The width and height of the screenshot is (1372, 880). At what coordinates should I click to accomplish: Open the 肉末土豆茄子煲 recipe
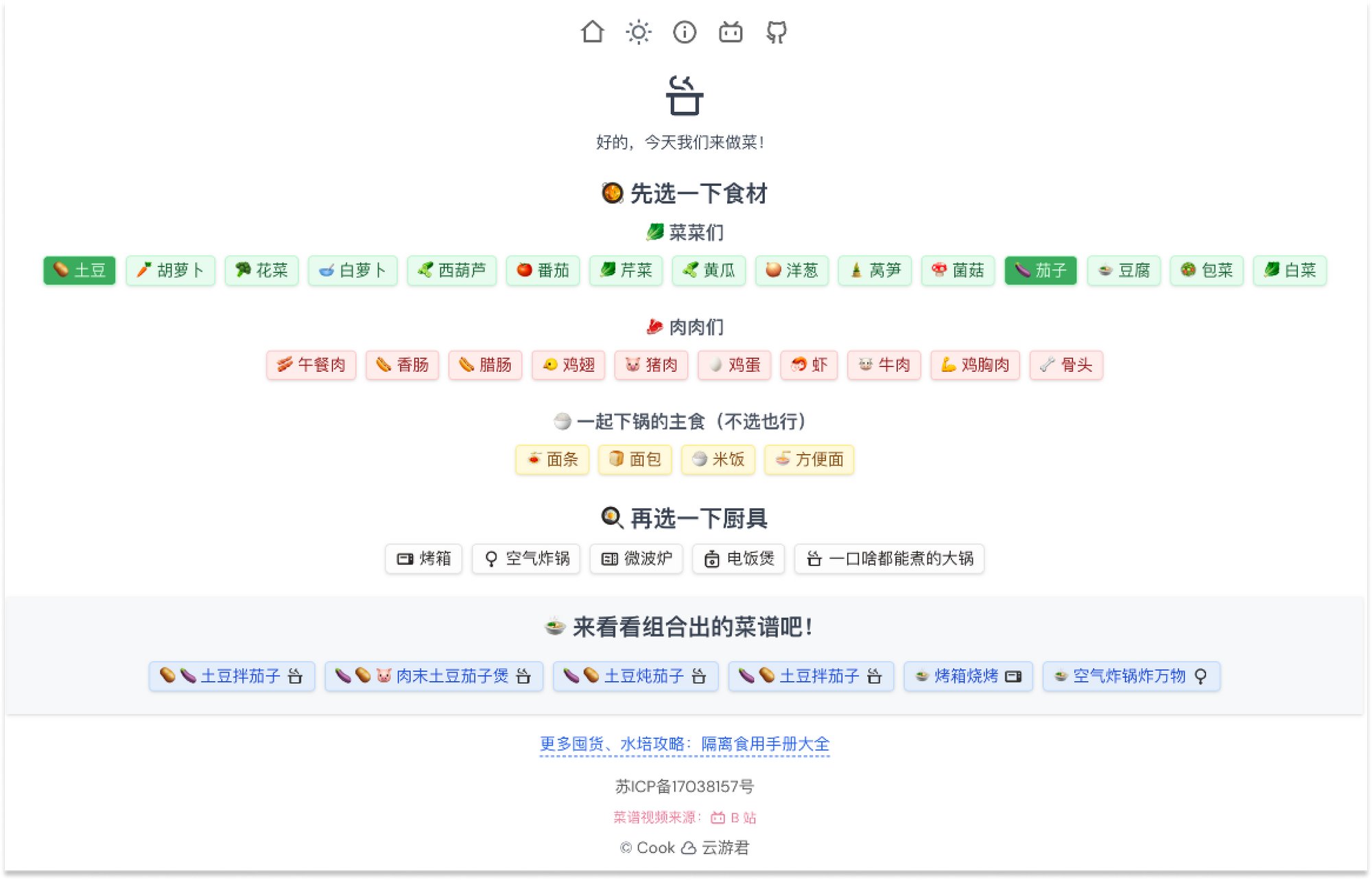click(434, 676)
